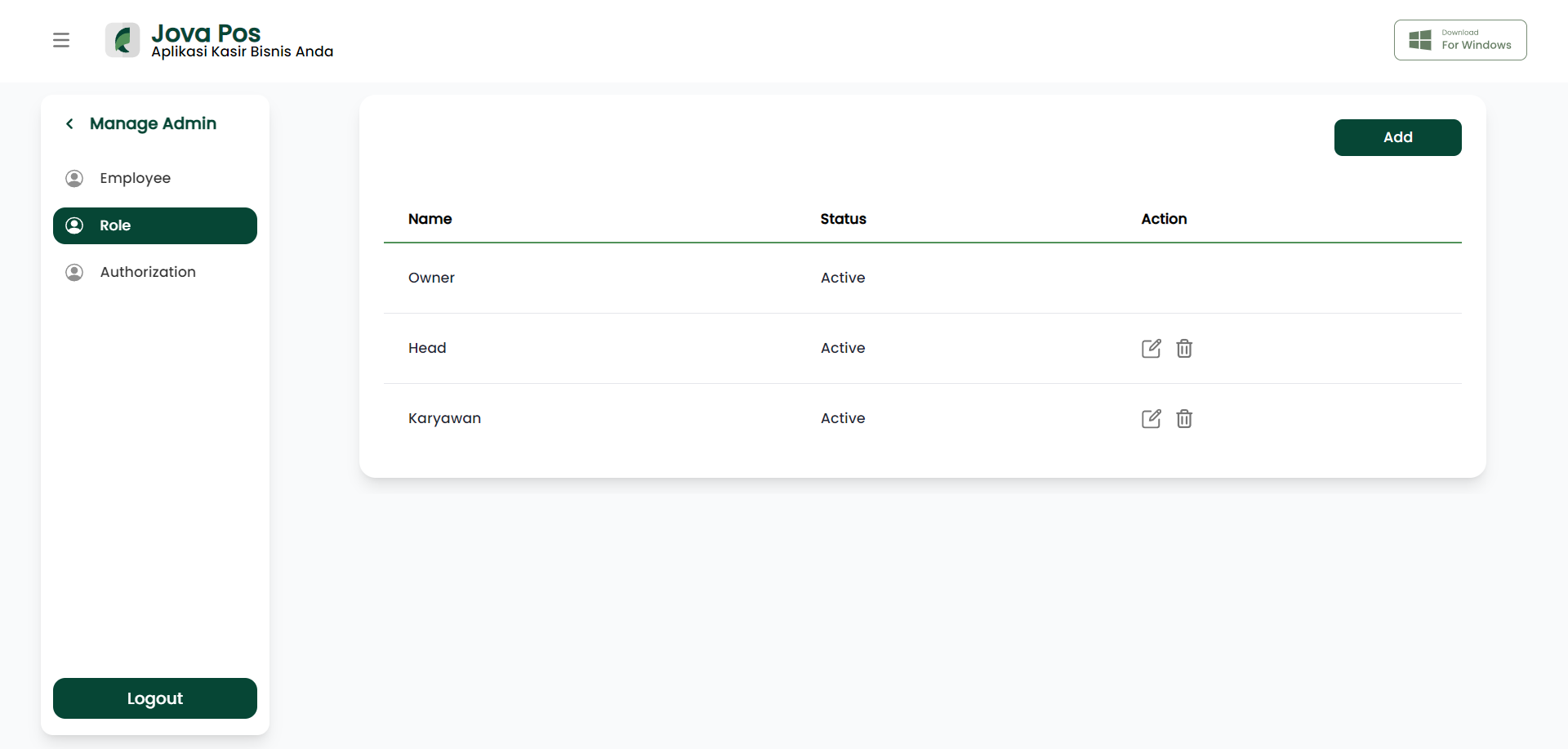This screenshot has height=749, width=1568.
Task: Click the Employee user icon
Action: pos(74,178)
